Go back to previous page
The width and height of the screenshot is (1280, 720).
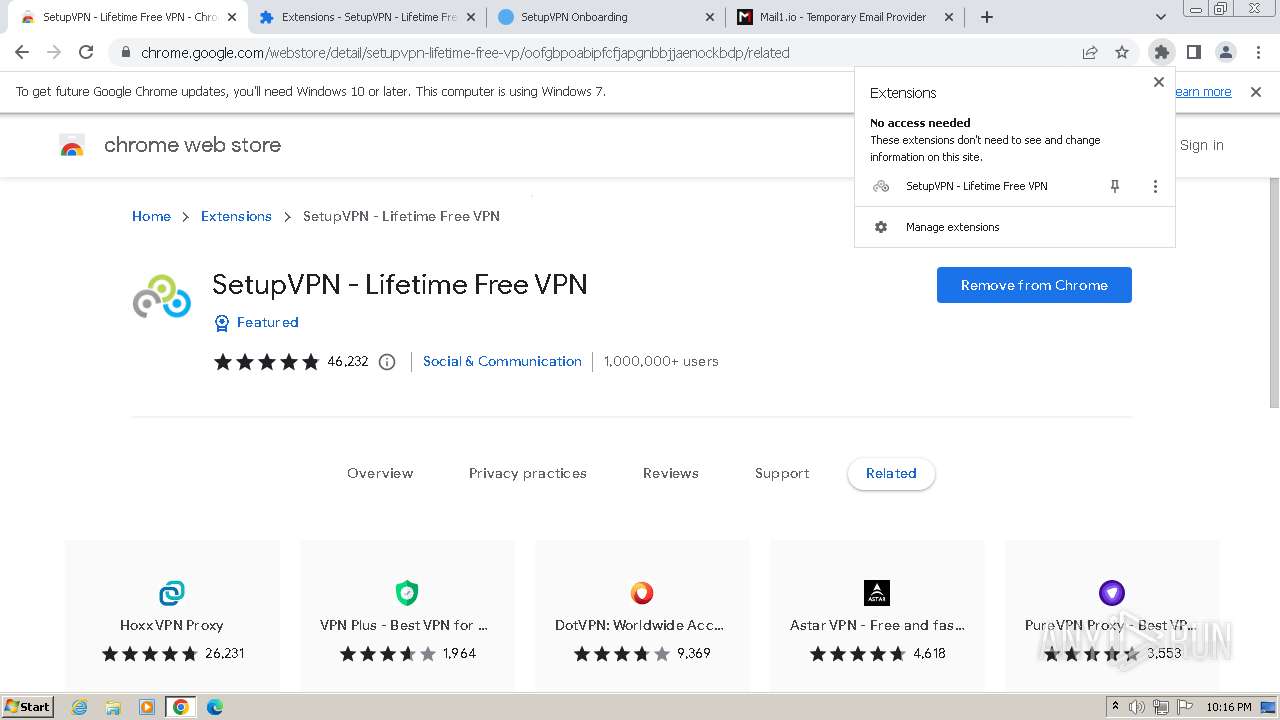[22, 52]
